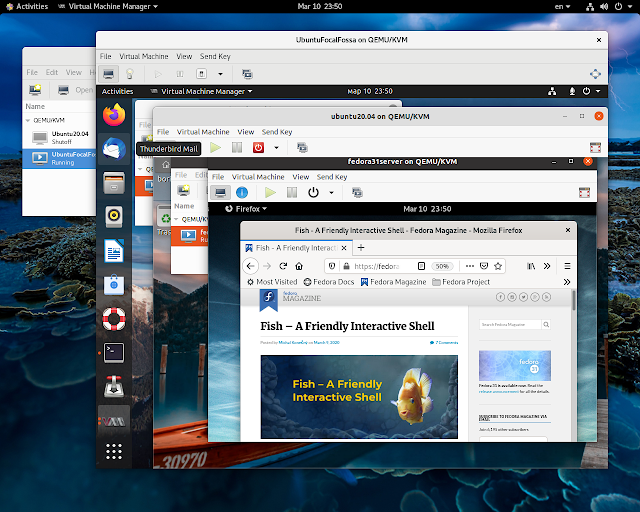The width and height of the screenshot is (640, 512).
Task: Save page to Pocket
Action: pyautogui.click(x=484, y=266)
